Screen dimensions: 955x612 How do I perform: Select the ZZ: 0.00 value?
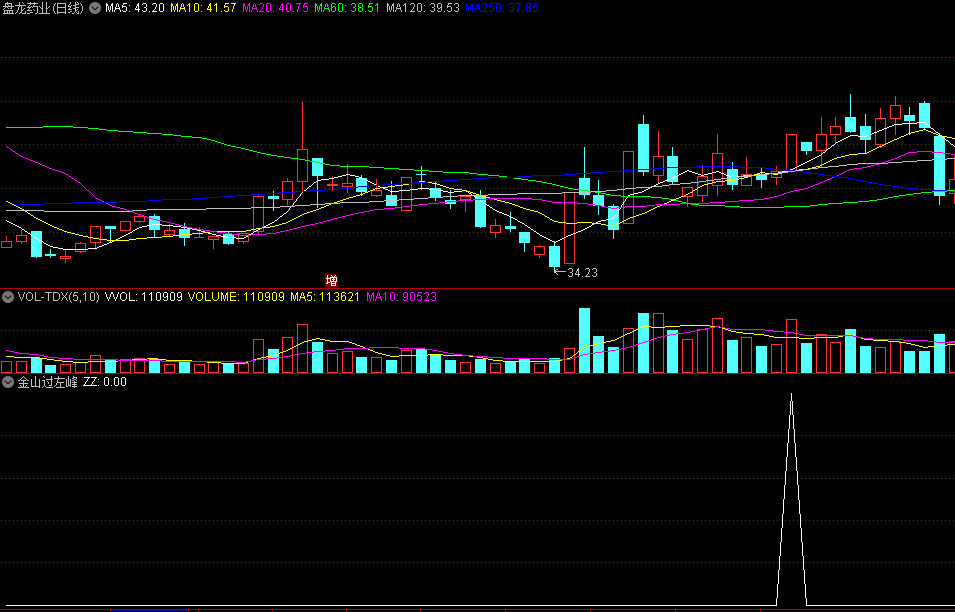[x=105, y=382]
